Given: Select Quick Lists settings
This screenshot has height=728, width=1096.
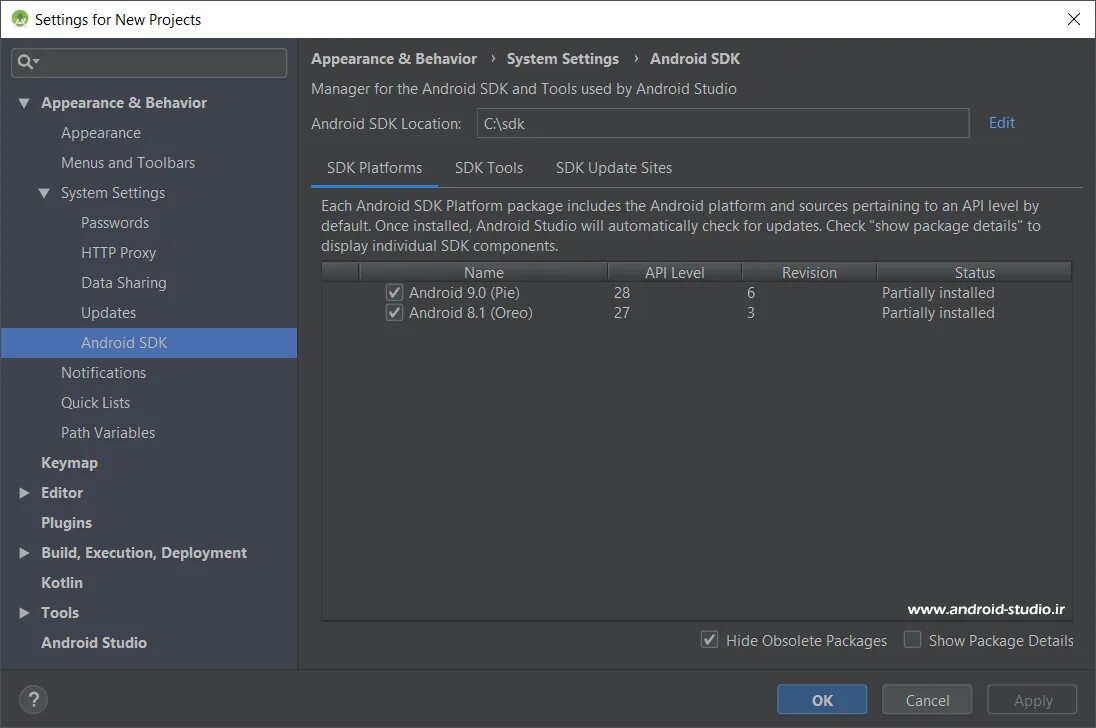Looking at the screenshot, I should pyautogui.click(x=96, y=403).
